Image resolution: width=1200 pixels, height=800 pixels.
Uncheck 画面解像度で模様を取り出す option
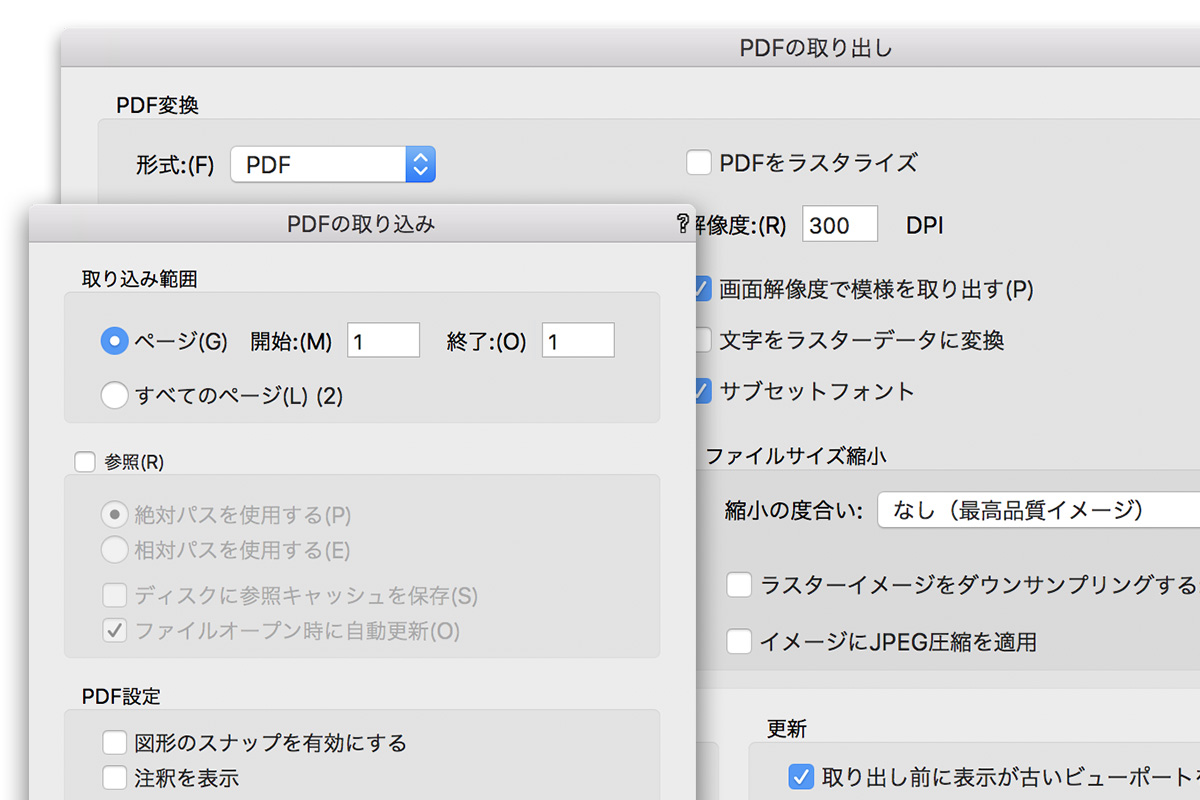click(703, 289)
